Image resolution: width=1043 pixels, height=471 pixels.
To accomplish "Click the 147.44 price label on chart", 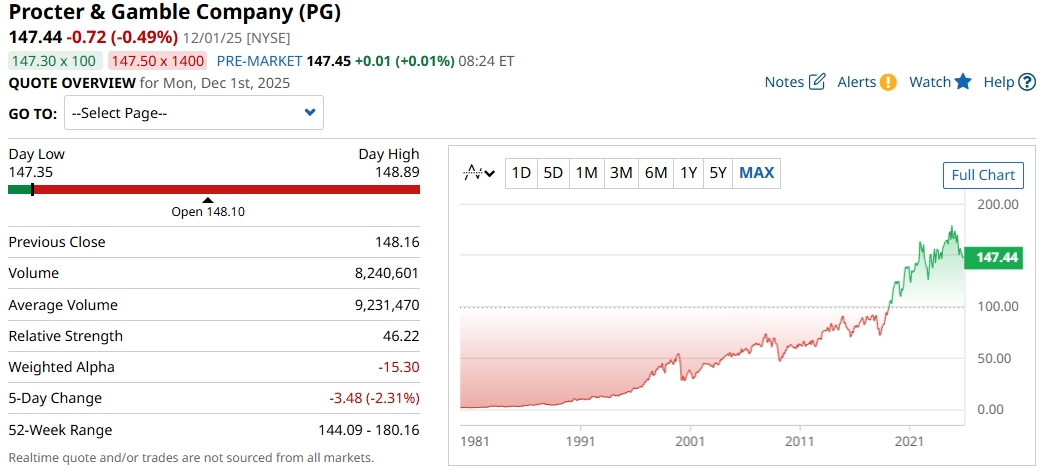I will pos(996,258).
